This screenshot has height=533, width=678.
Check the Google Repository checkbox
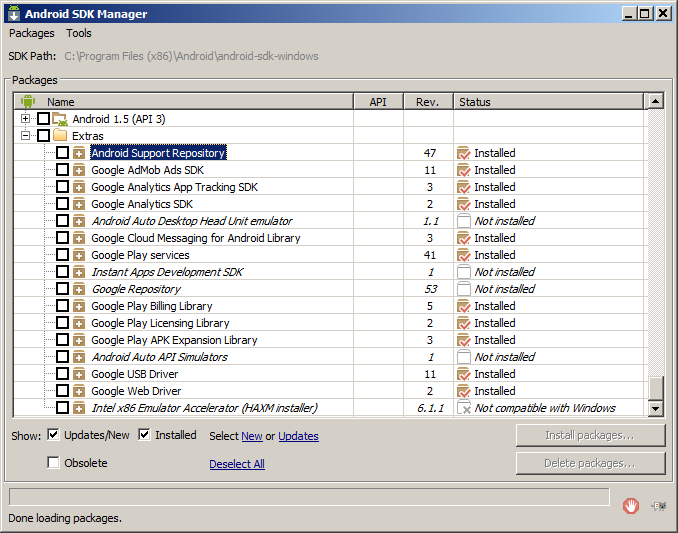click(x=62, y=289)
